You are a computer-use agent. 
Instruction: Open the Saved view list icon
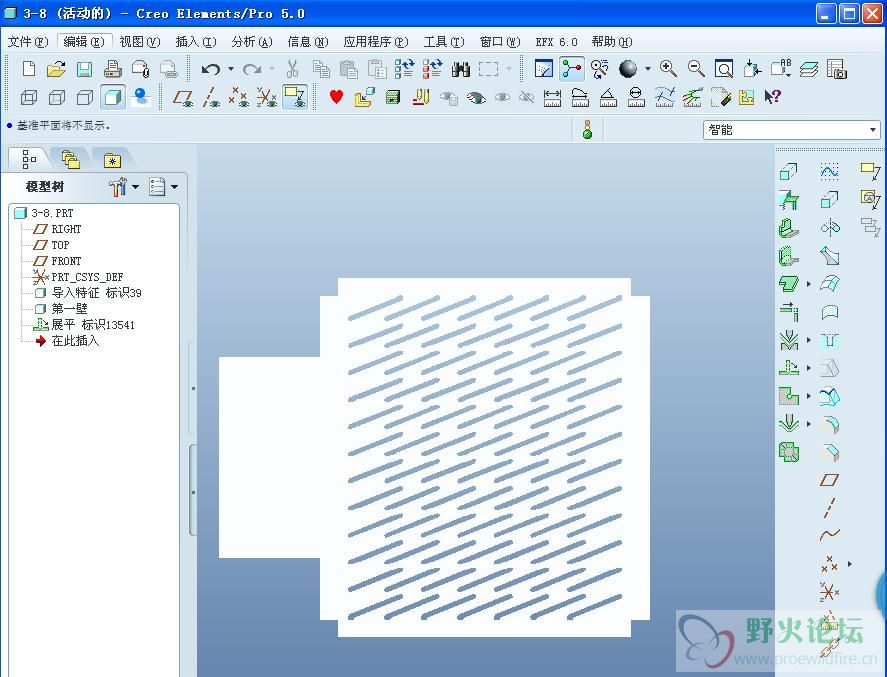click(781, 69)
